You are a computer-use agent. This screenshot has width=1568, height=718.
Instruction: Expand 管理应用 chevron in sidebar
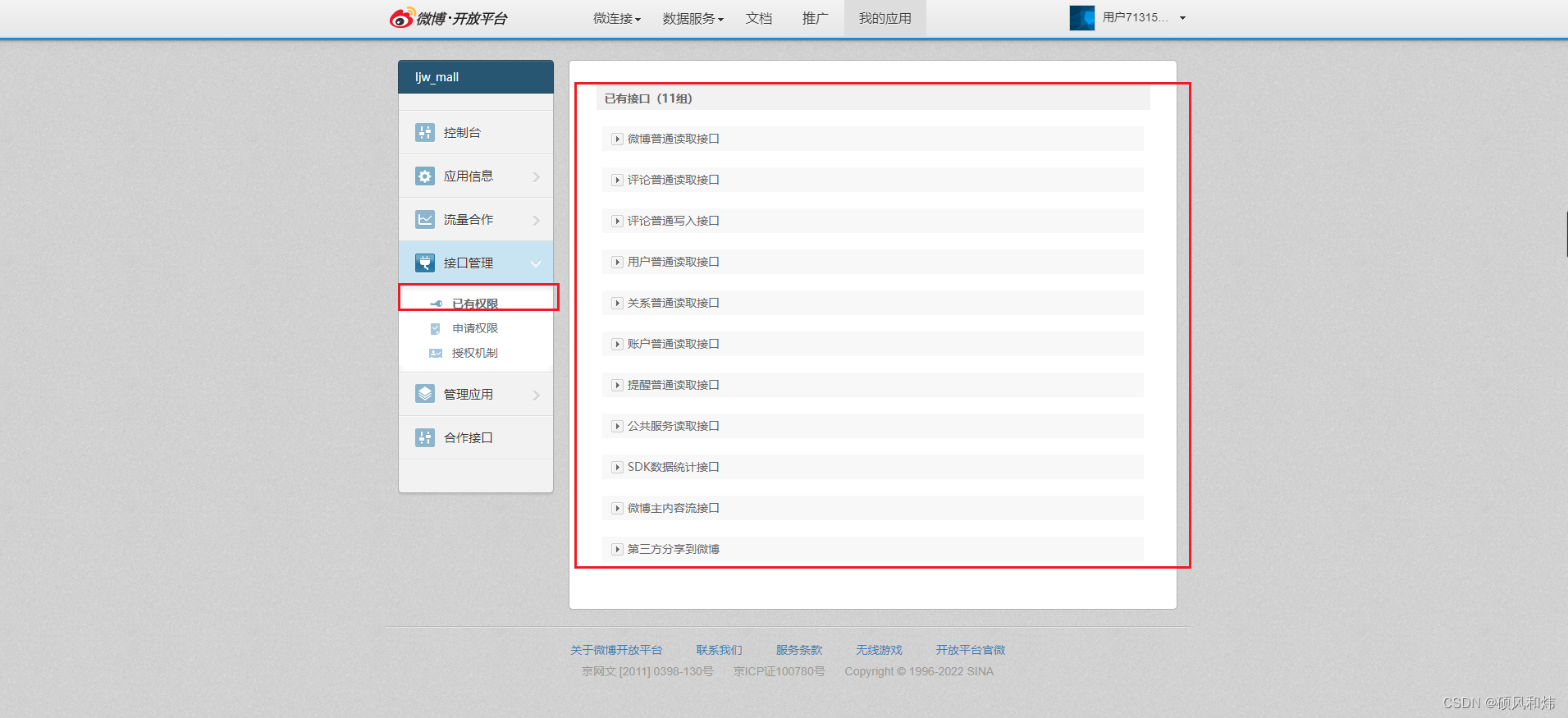[x=537, y=396]
